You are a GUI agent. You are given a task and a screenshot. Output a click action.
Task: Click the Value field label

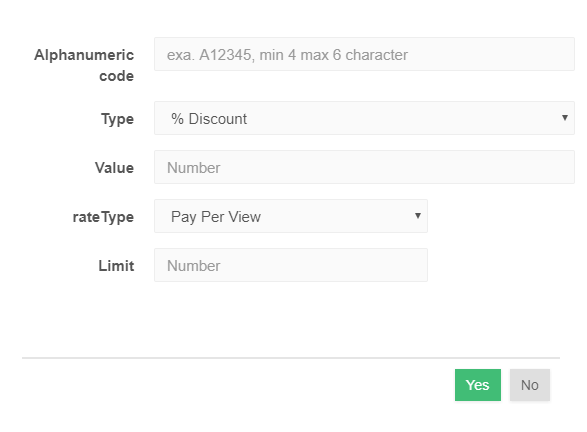coord(114,168)
